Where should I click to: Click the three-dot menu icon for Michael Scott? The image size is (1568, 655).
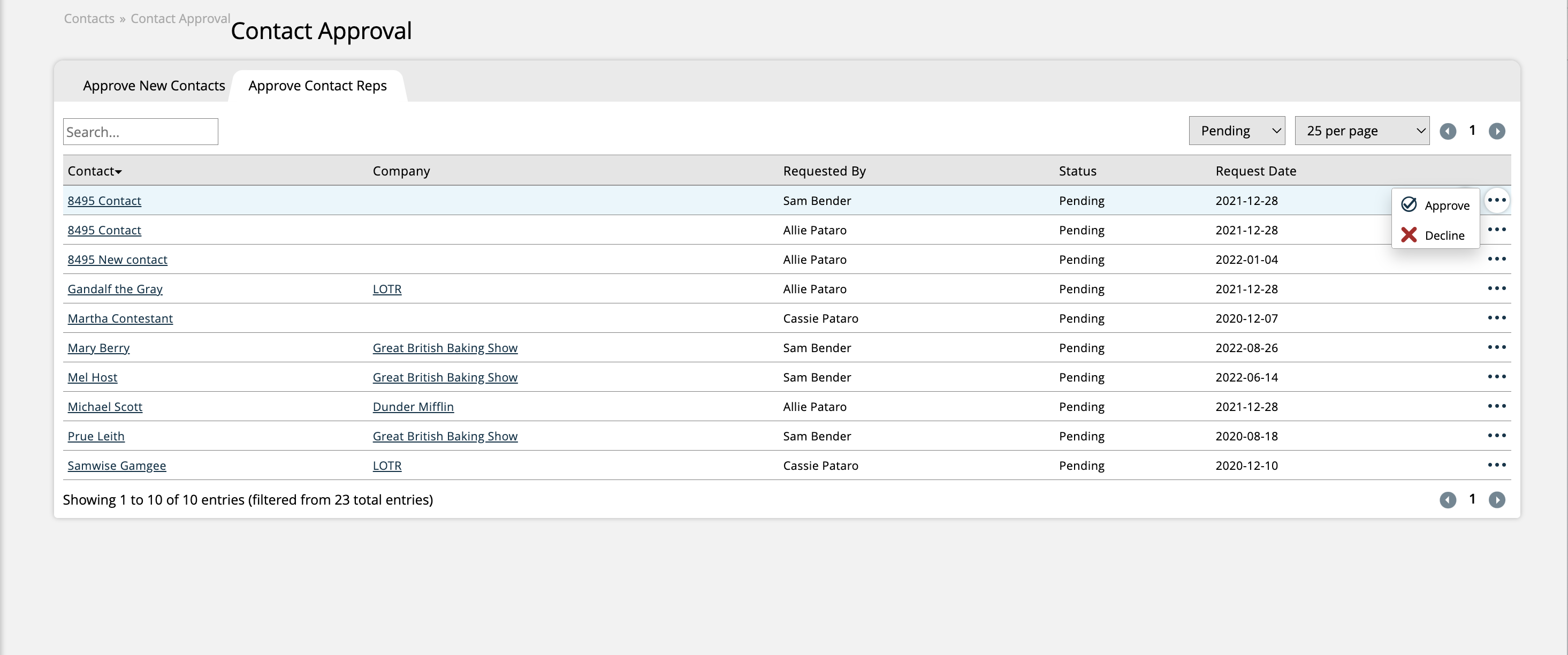(x=1497, y=406)
